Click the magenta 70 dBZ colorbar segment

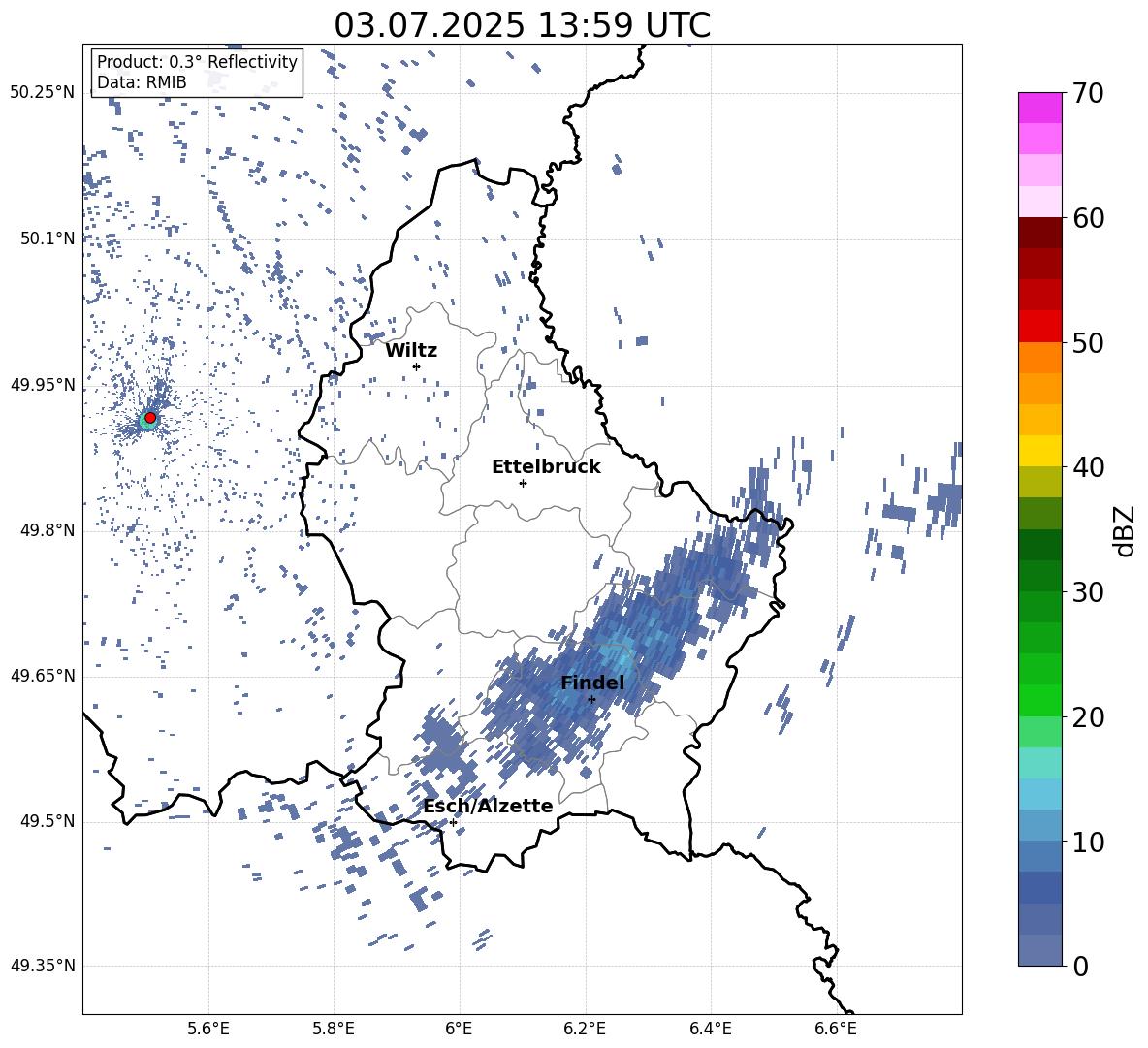click(x=1039, y=108)
